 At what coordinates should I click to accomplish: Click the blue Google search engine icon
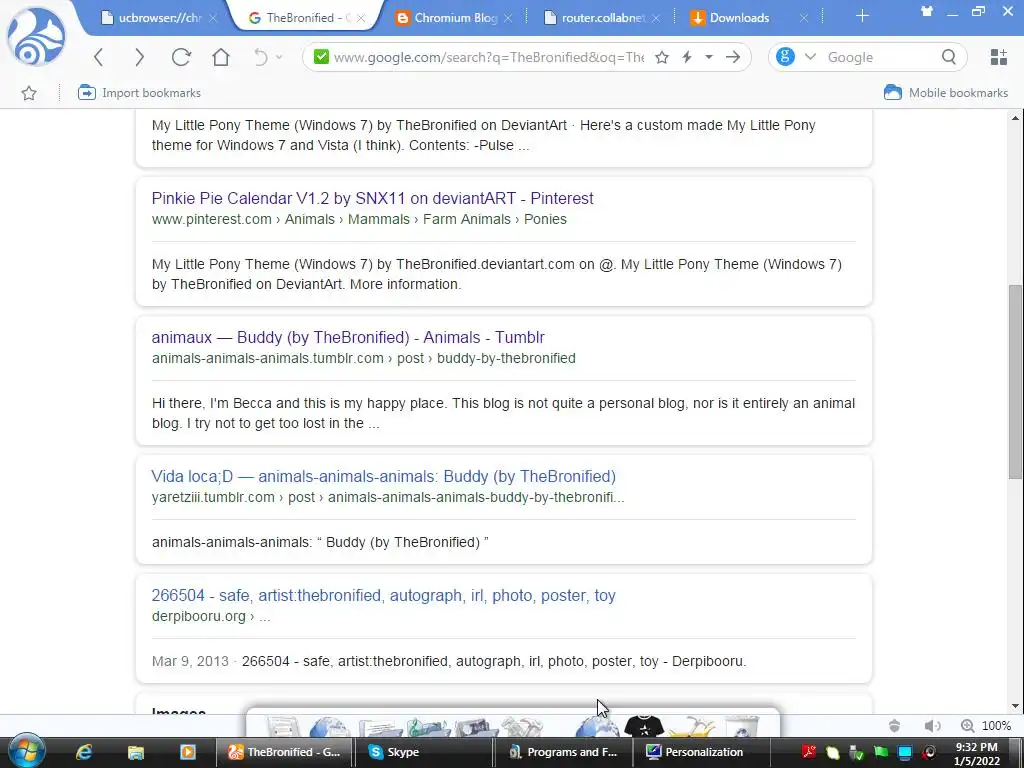(785, 57)
